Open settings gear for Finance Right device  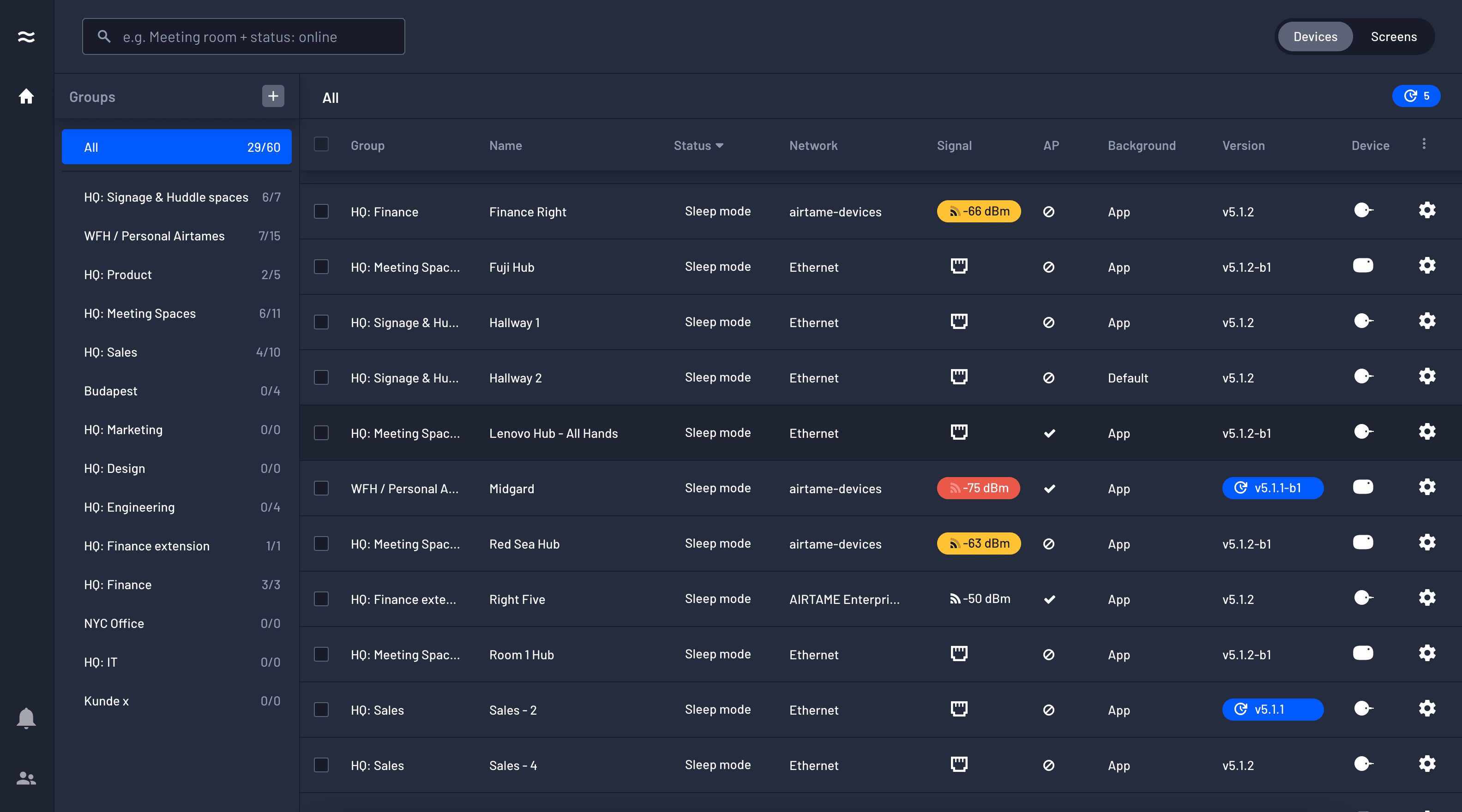(1427, 210)
